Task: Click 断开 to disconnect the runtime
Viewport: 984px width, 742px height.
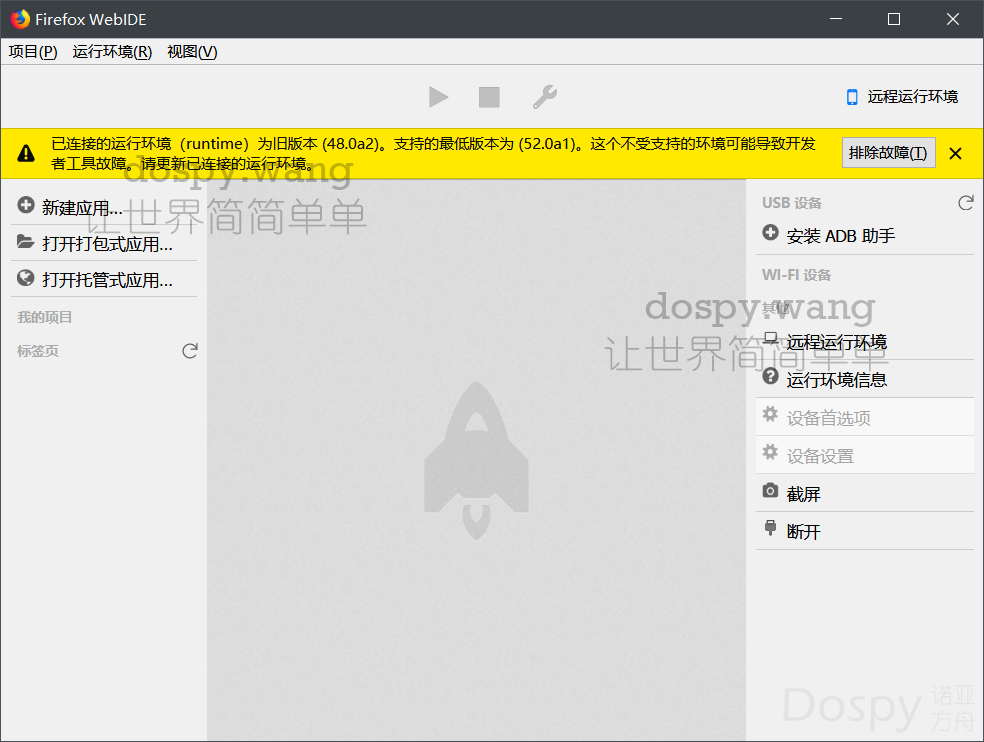Action: pyautogui.click(x=803, y=532)
